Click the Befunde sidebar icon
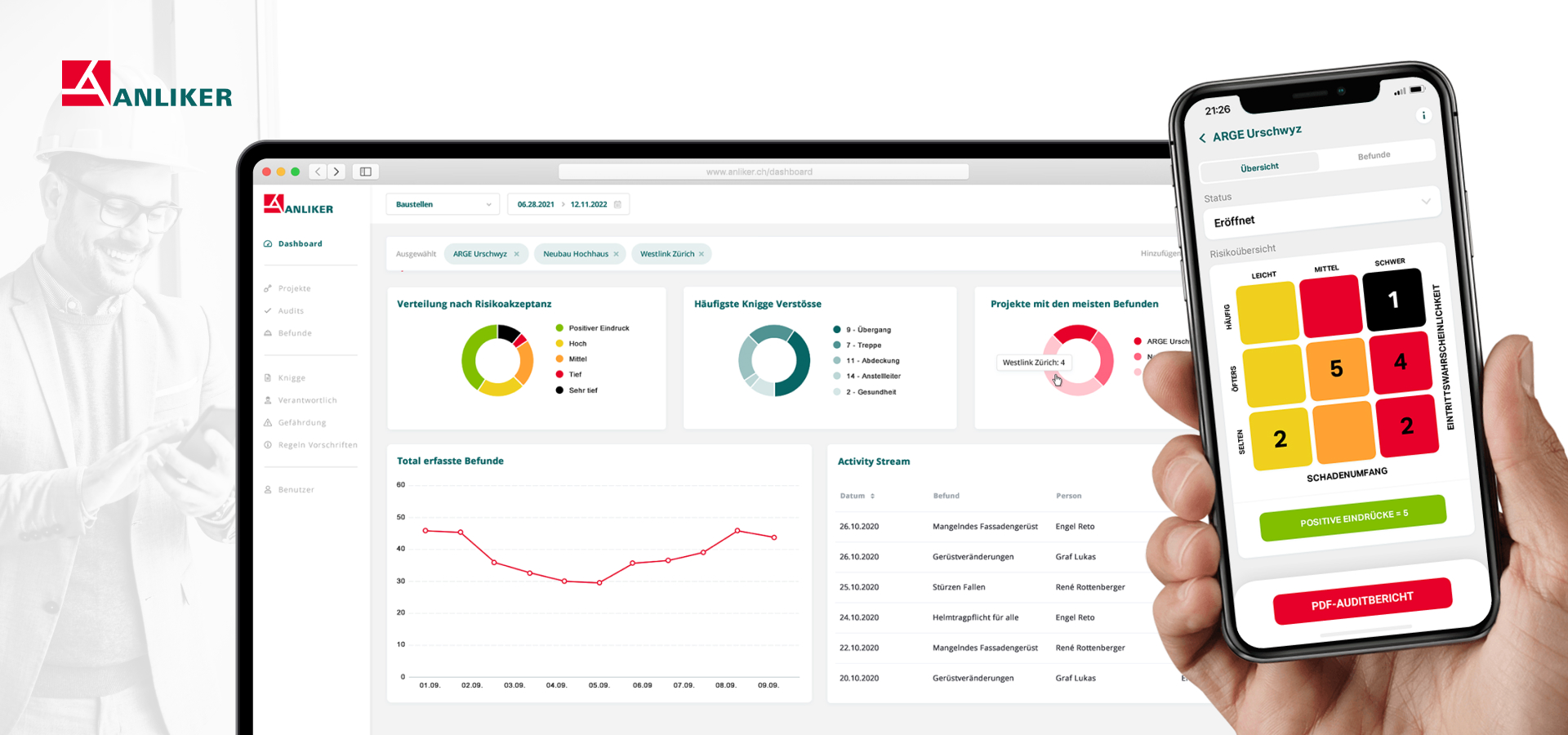The width and height of the screenshot is (1568, 735). pos(268,333)
